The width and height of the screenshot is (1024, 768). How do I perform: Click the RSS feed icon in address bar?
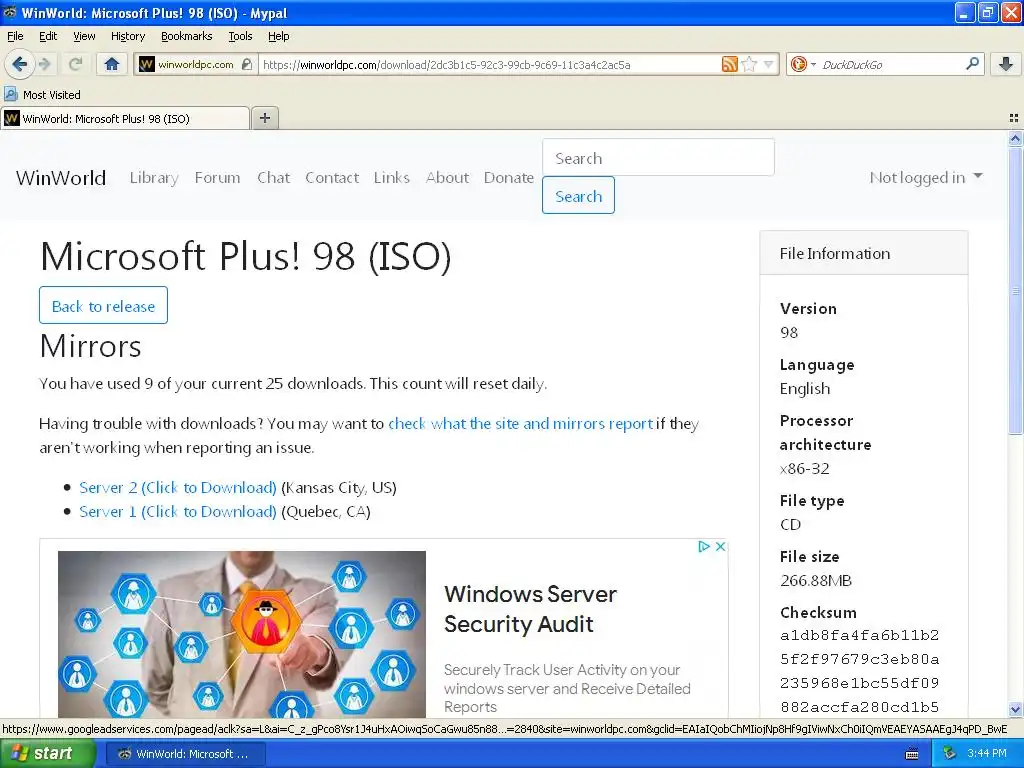pos(729,64)
